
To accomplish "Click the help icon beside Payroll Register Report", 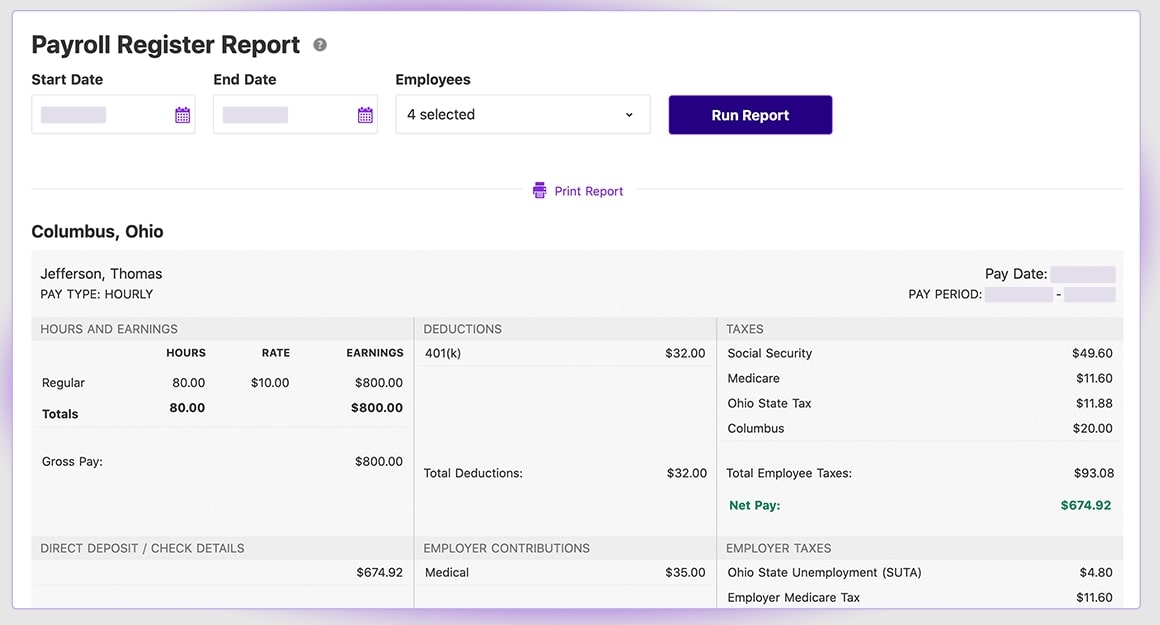I will coord(319,43).
